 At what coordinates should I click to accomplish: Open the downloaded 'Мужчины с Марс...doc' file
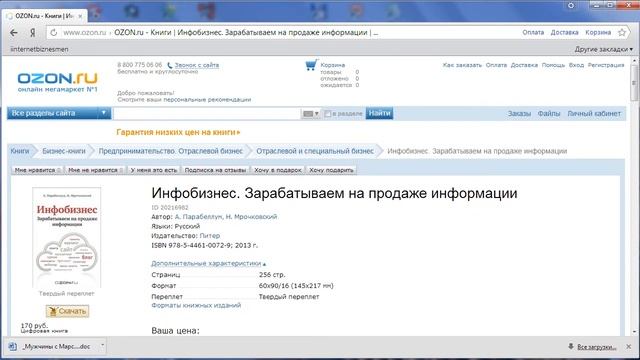[56, 347]
